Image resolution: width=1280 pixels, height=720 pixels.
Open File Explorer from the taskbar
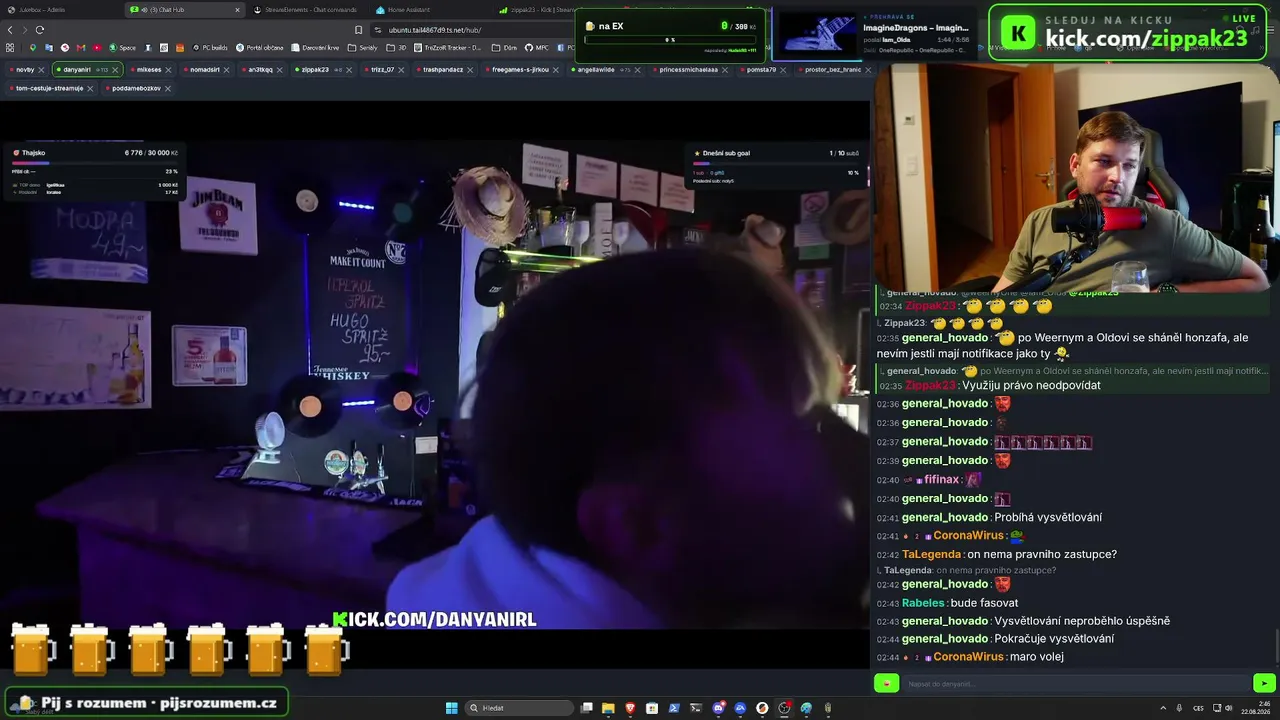(608, 708)
